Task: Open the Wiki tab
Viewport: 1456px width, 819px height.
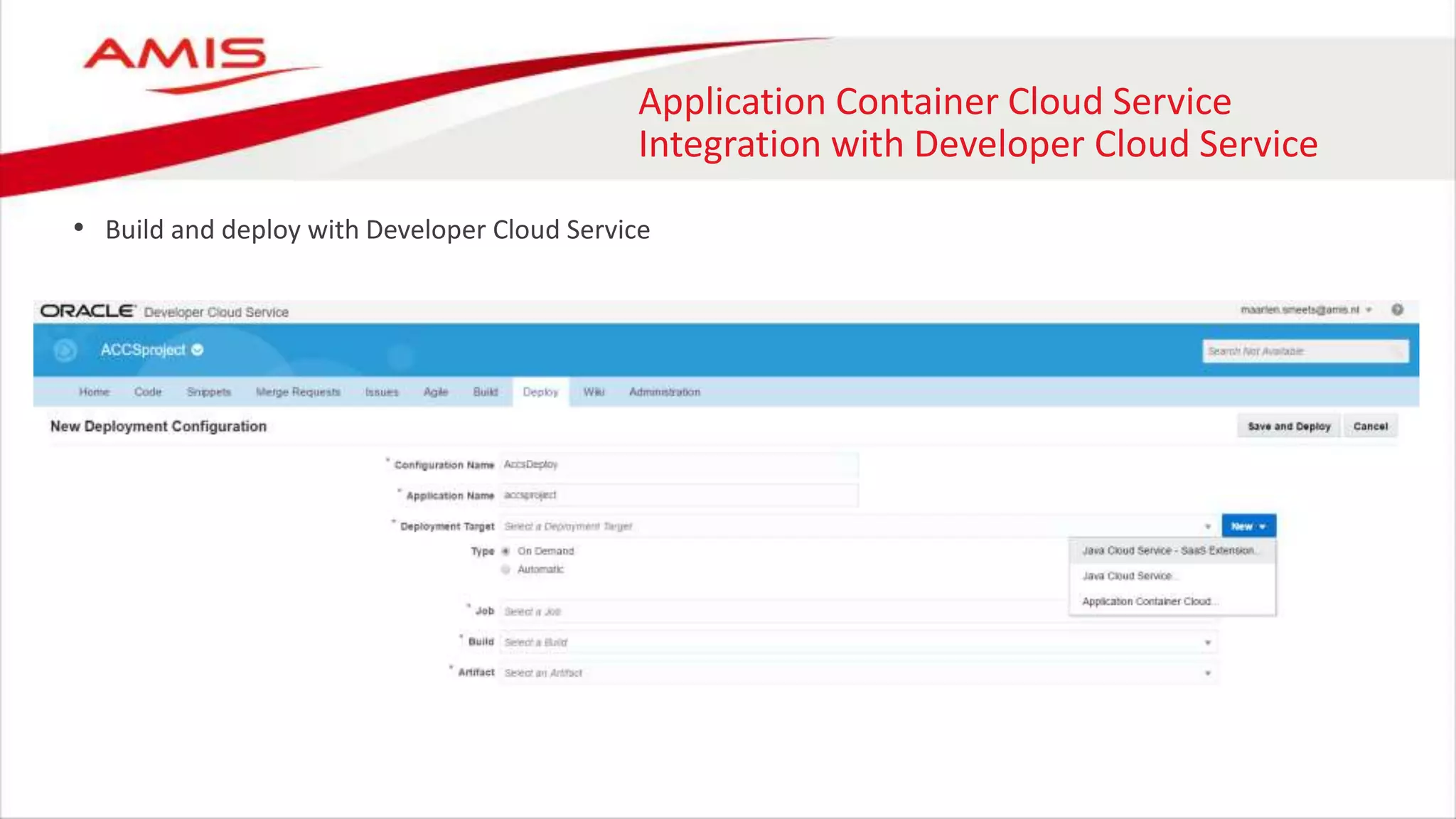Action: [x=594, y=392]
